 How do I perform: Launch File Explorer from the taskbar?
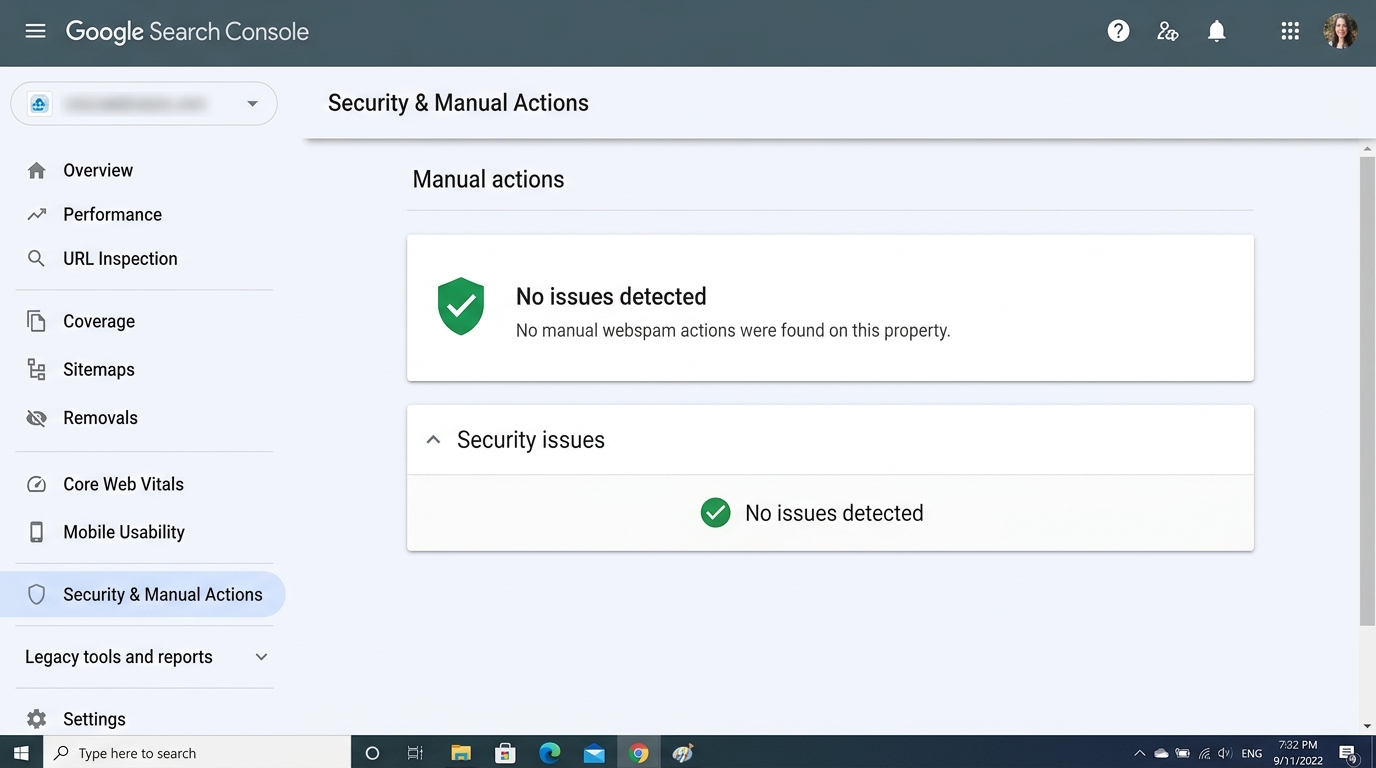(461, 753)
